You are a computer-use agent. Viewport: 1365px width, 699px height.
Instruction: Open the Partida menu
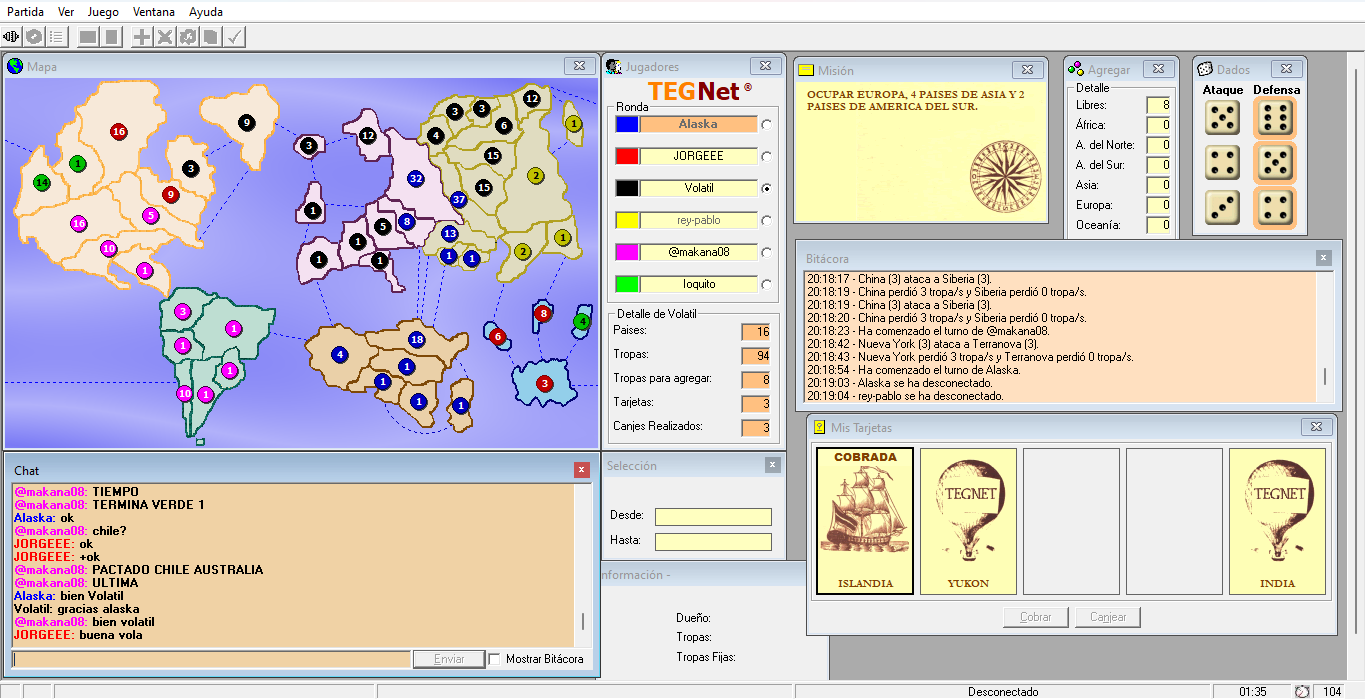(26, 12)
